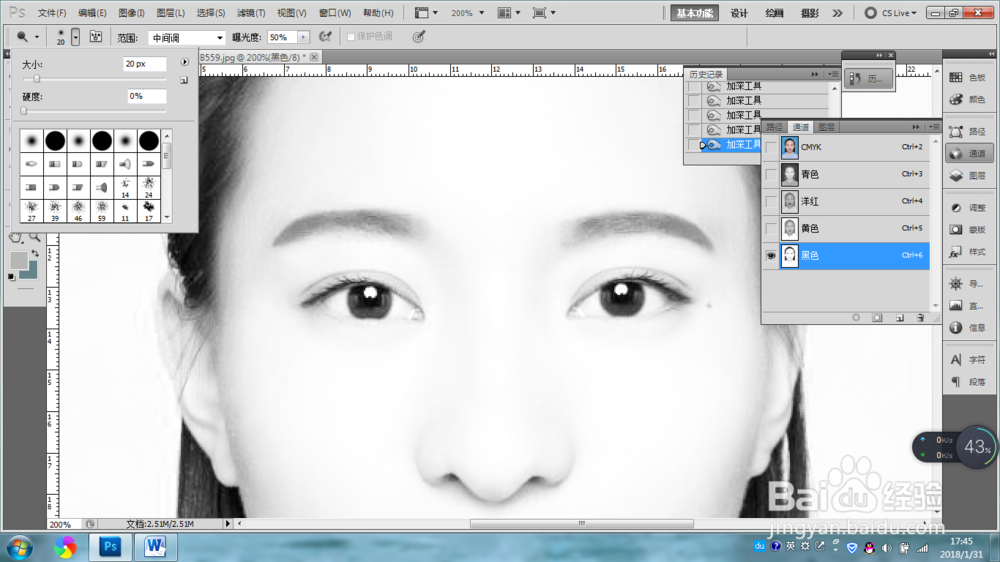
Task: Save selection as channel in Channels panel
Action: [878, 318]
